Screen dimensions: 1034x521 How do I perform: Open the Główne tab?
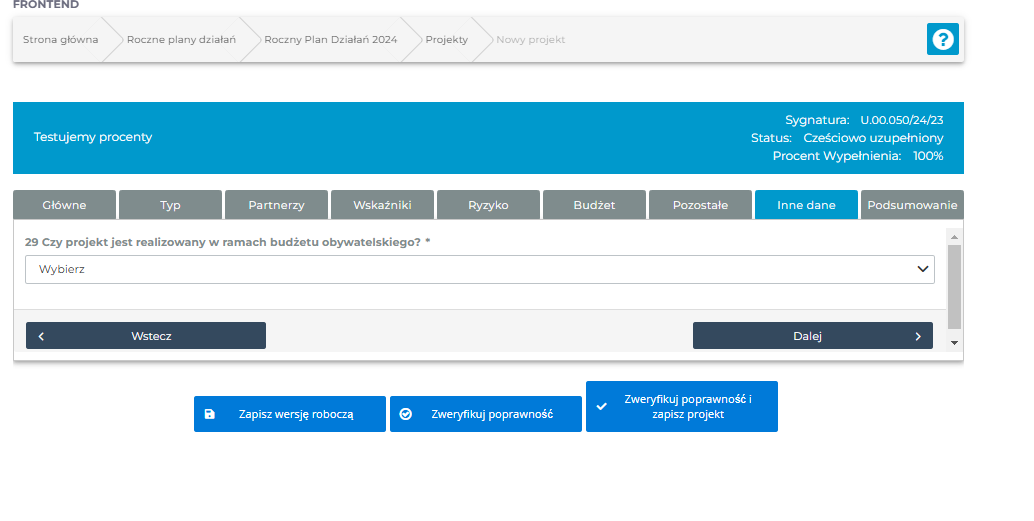(x=65, y=205)
